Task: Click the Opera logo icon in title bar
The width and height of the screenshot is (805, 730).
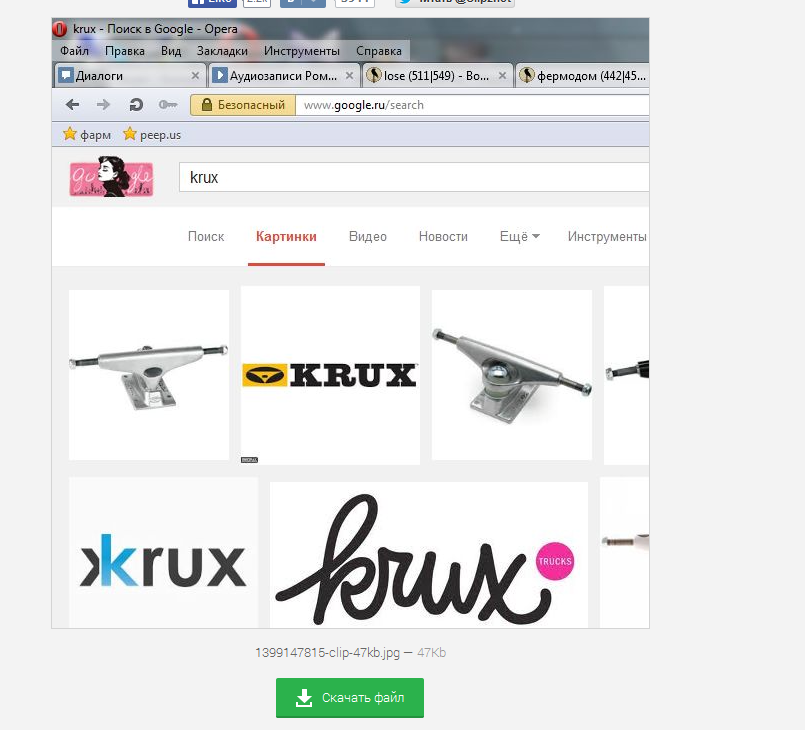Action: [x=60, y=29]
